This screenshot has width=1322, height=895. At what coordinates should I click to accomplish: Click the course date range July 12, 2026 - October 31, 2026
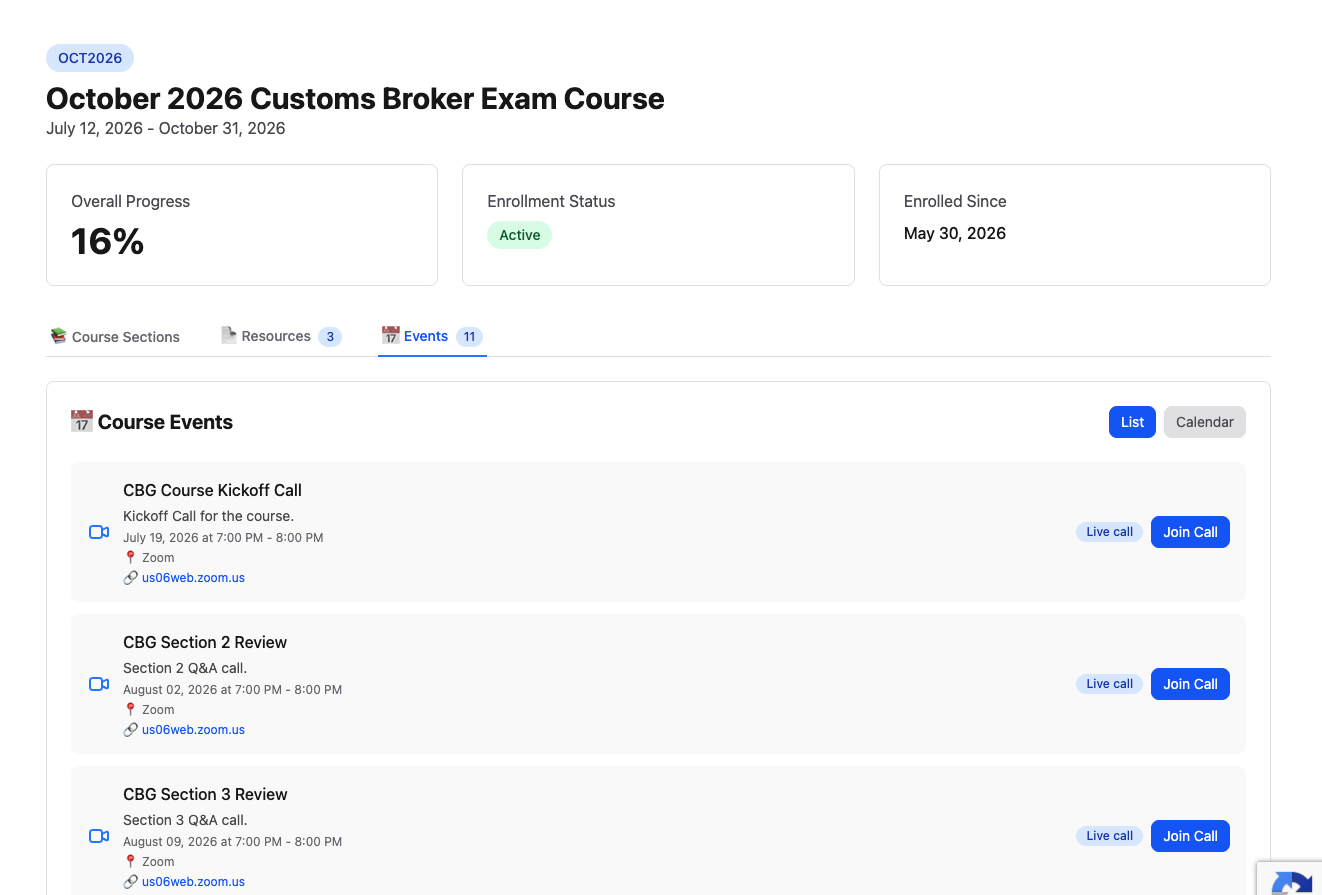click(x=166, y=128)
